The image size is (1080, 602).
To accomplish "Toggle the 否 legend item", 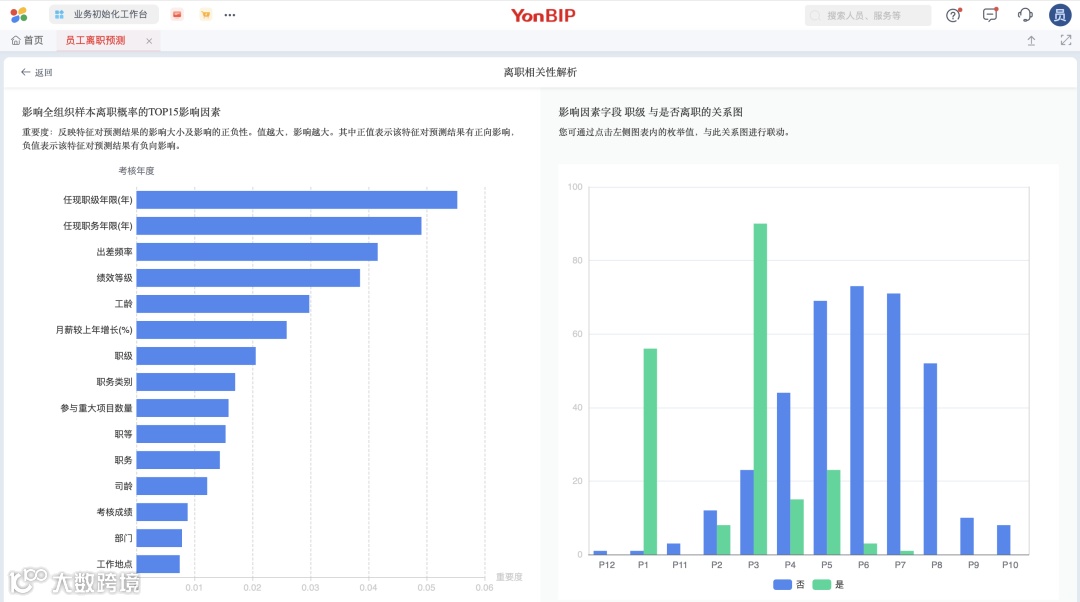I will coord(789,584).
